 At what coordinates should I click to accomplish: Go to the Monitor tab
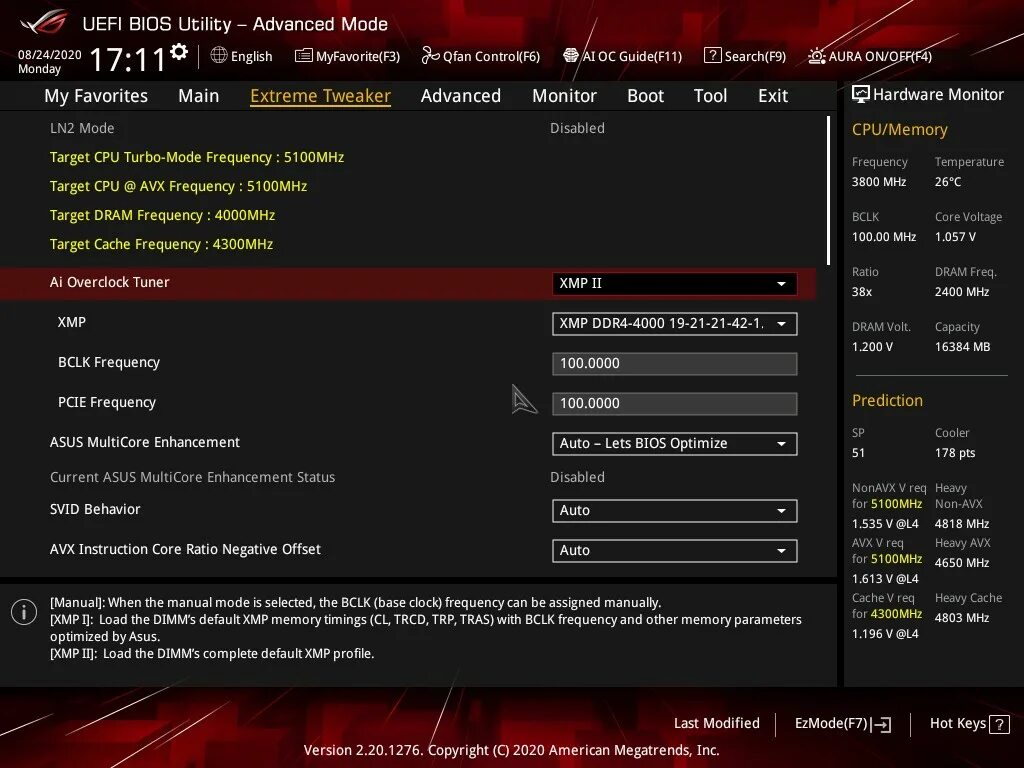(x=564, y=95)
